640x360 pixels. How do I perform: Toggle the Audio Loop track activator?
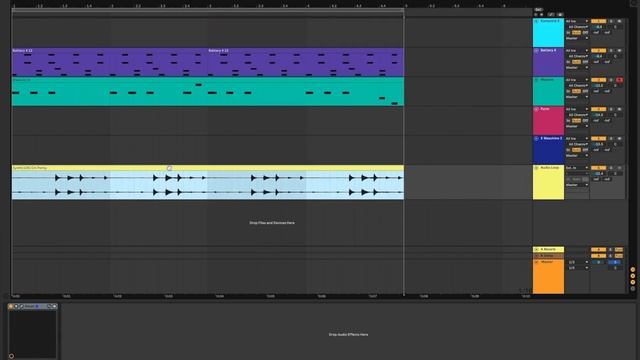pos(598,168)
